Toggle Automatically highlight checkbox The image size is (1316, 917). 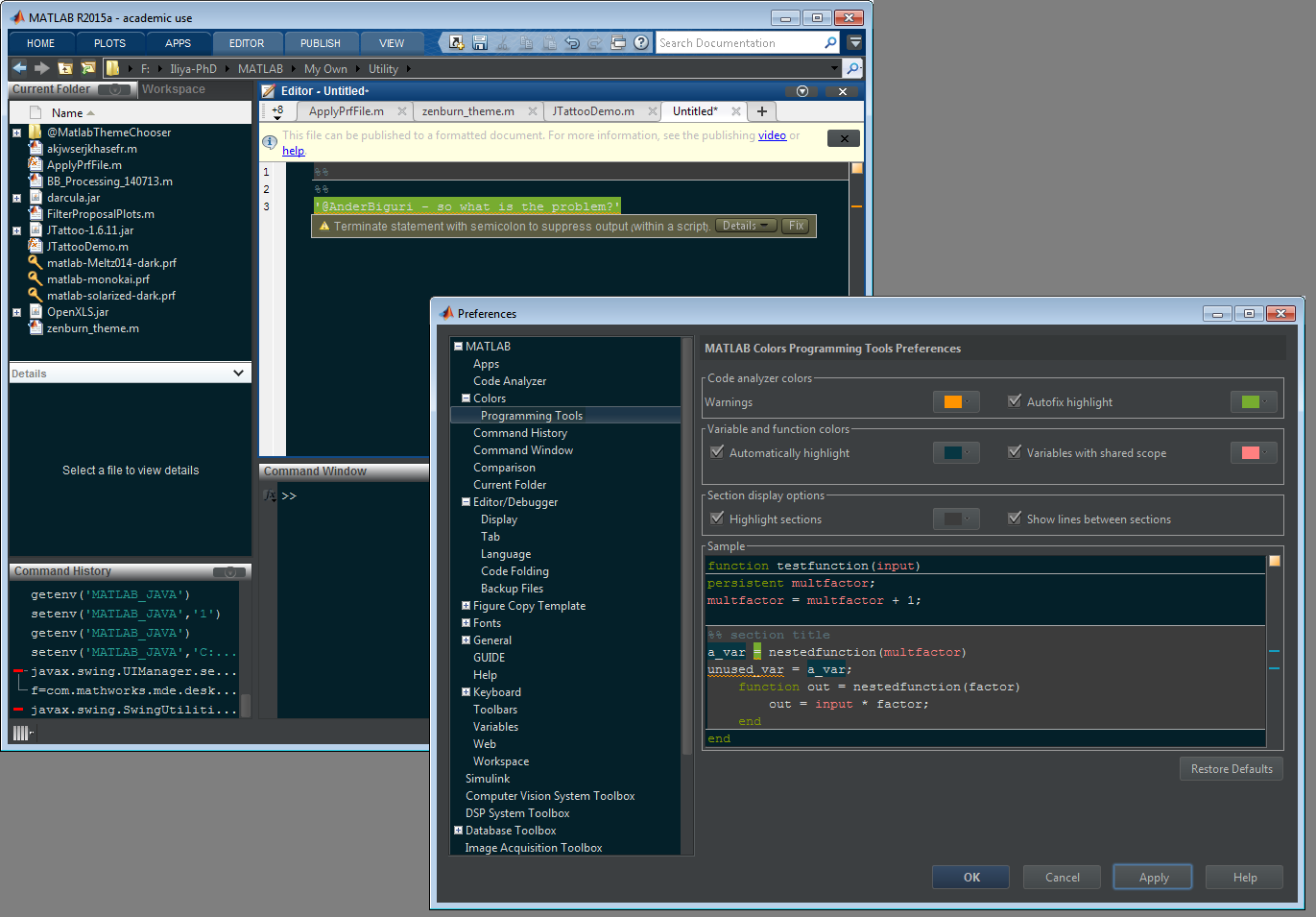click(x=717, y=452)
